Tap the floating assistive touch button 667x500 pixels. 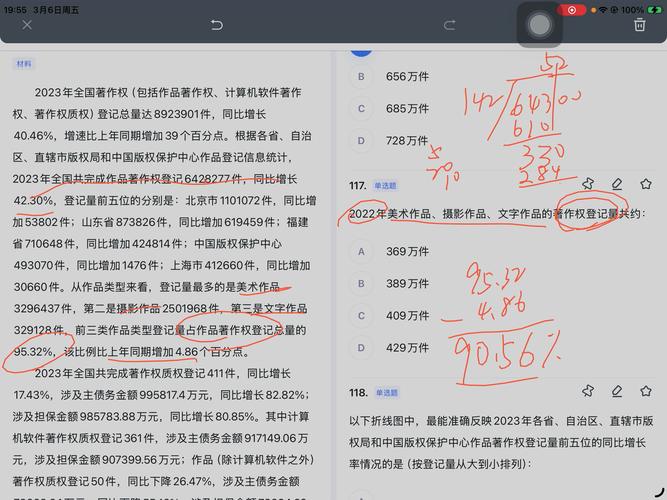pos(539,25)
